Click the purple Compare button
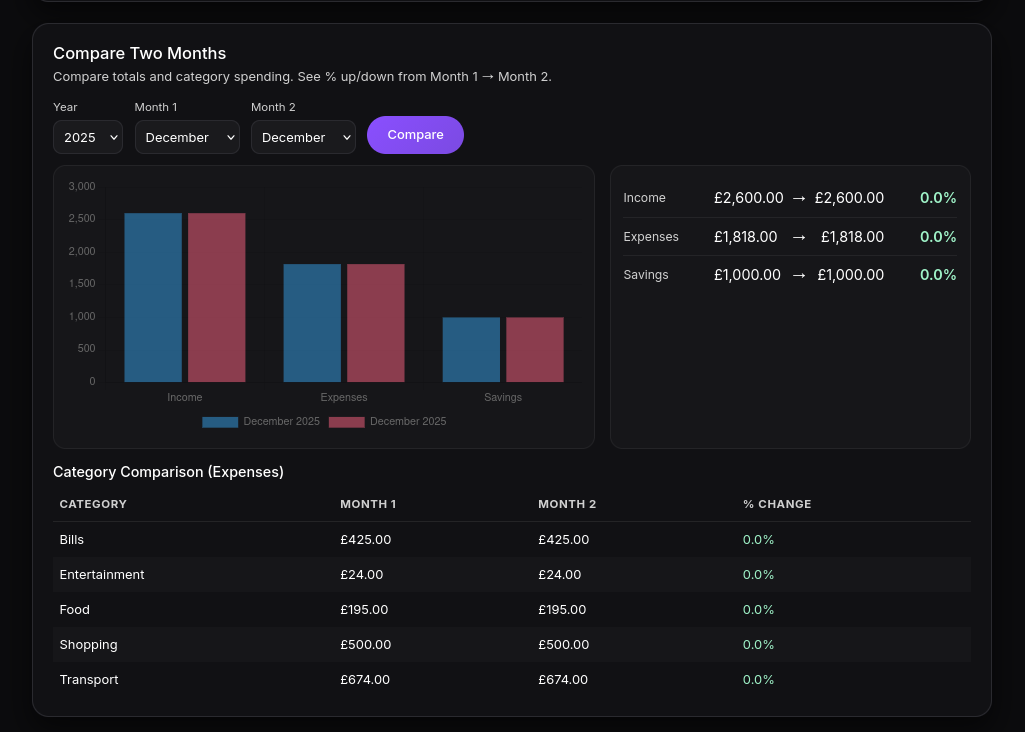Image resolution: width=1025 pixels, height=732 pixels. point(415,135)
